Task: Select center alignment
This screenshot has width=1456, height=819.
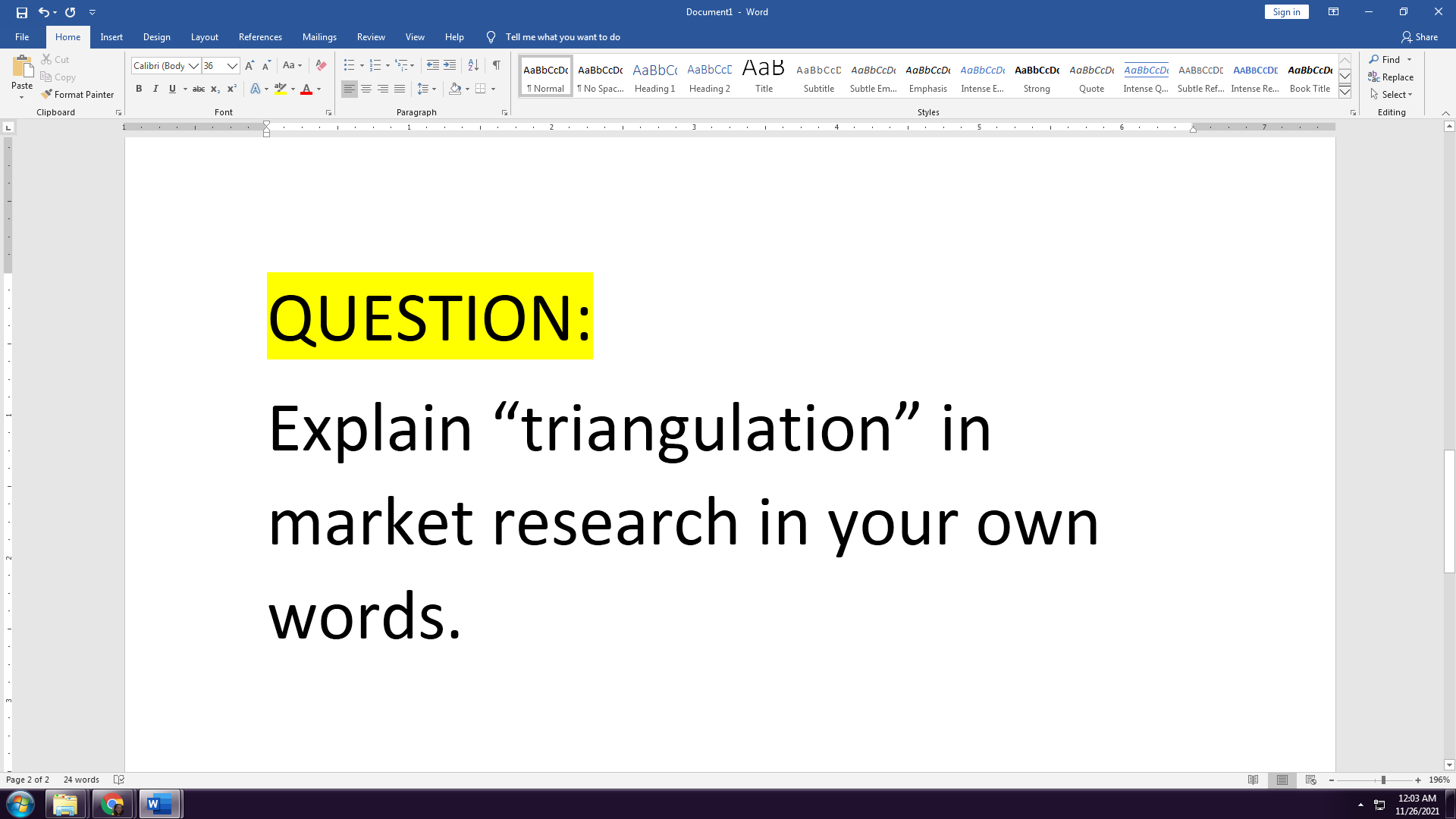Action: 366,89
